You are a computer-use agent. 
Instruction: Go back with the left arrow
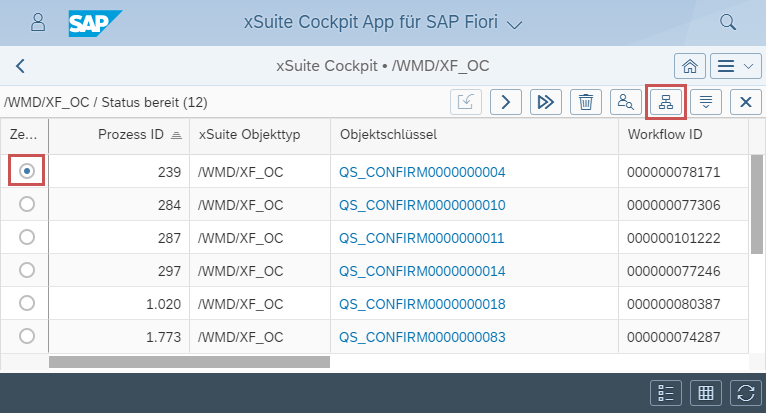[x=20, y=66]
